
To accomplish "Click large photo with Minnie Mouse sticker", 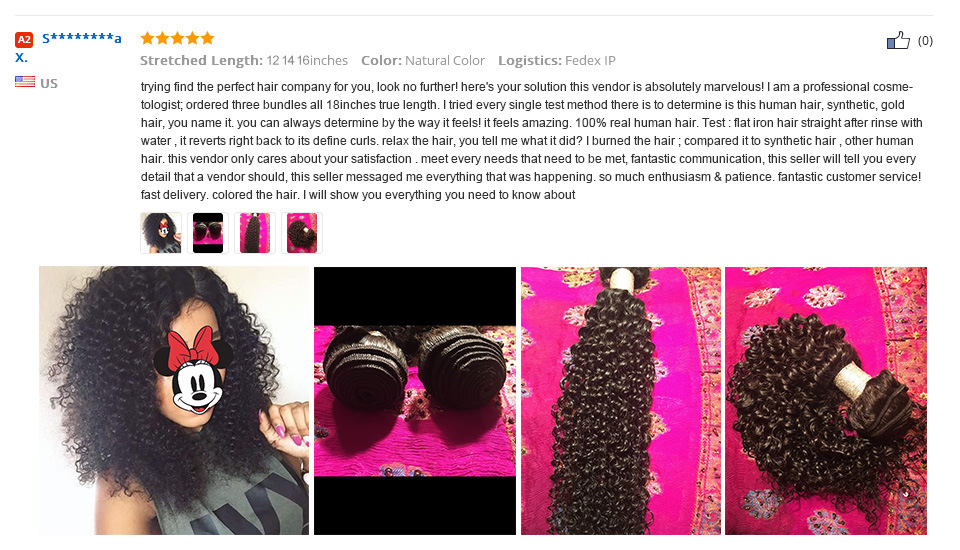I will pyautogui.click(x=174, y=401).
